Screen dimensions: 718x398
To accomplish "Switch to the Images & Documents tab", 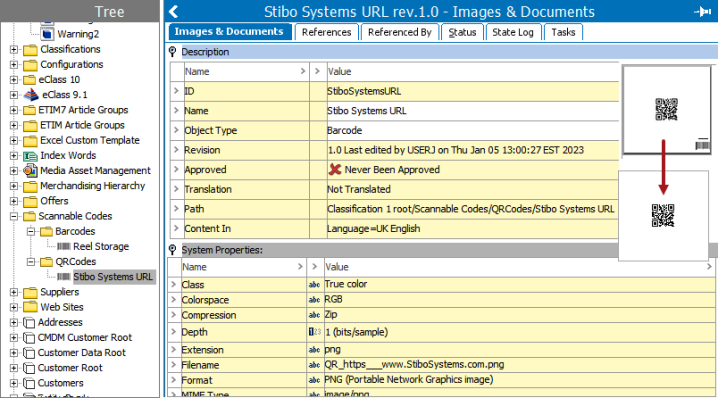I will pyautogui.click(x=229, y=32).
